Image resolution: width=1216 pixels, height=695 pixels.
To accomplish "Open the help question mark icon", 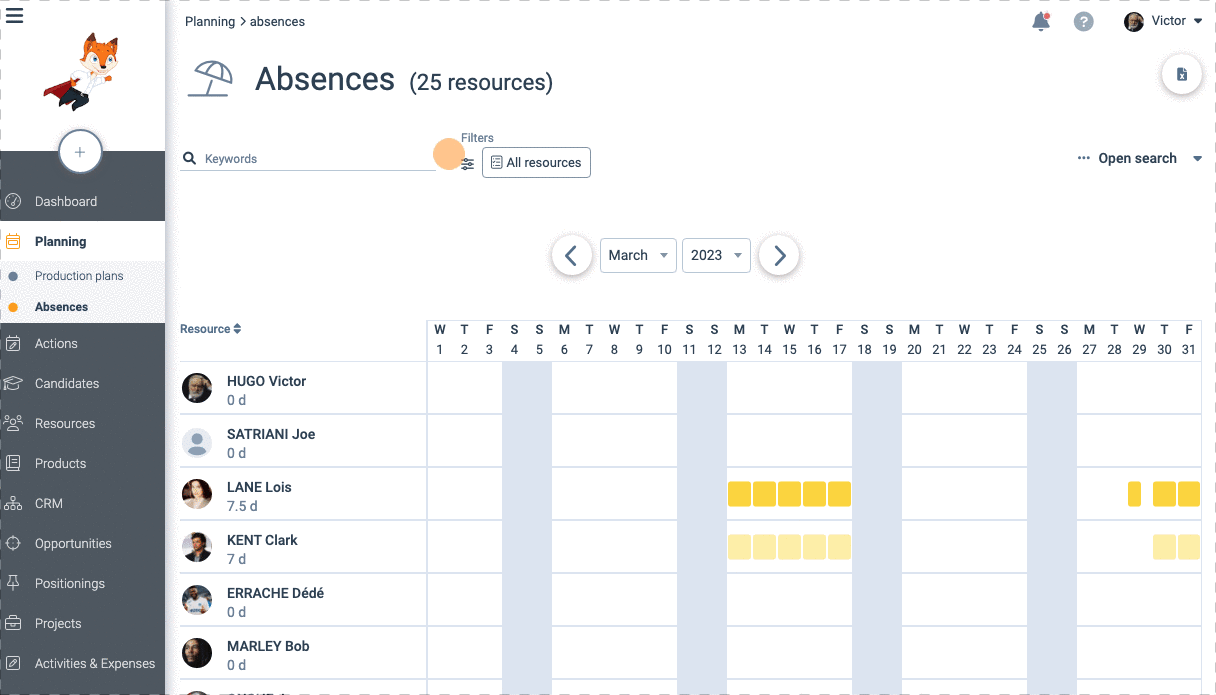I will tap(1083, 22).
